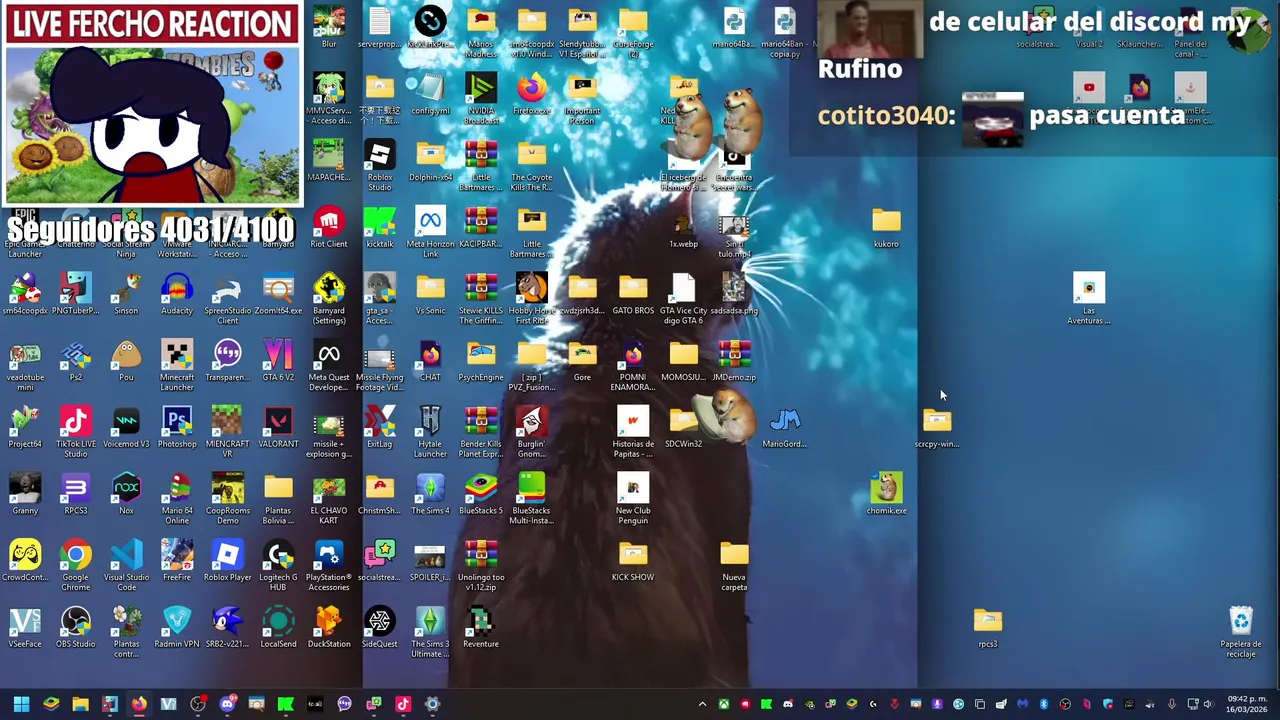The width and height of the screenshot is (1280, 720).
Task: Open the taskbar clock and date
Action: [1247, 704]
